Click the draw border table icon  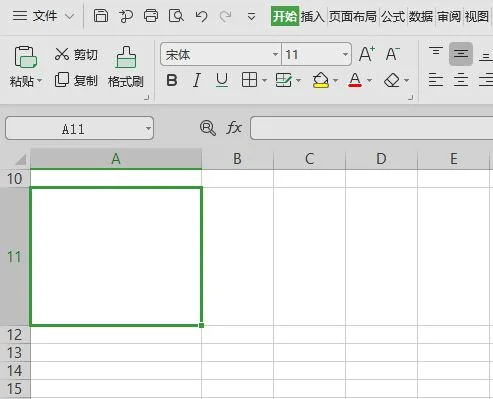[284, 80]
